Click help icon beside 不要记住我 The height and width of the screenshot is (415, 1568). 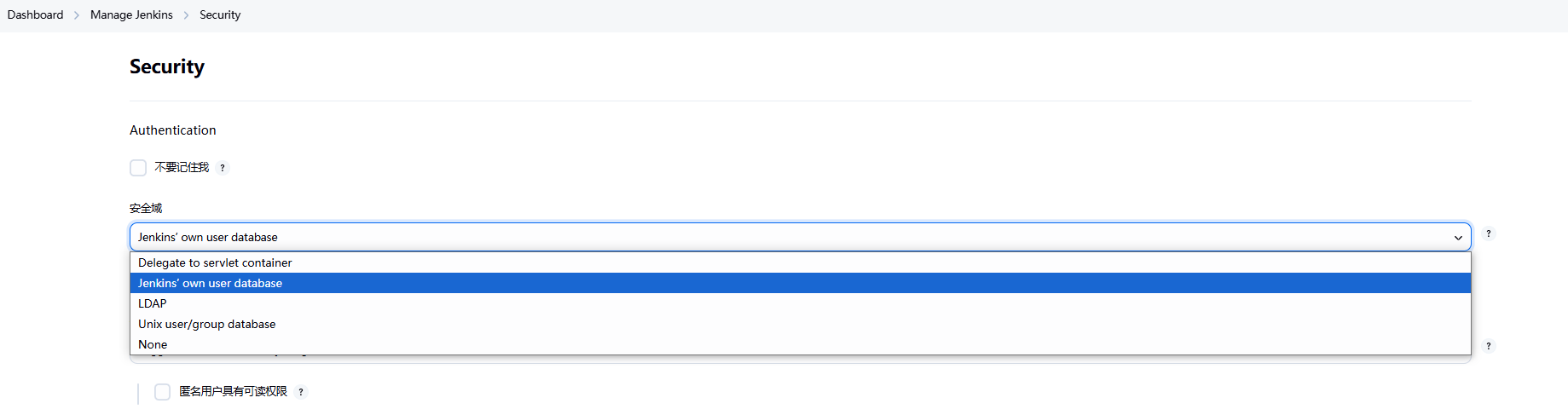[x=223, y=168]
